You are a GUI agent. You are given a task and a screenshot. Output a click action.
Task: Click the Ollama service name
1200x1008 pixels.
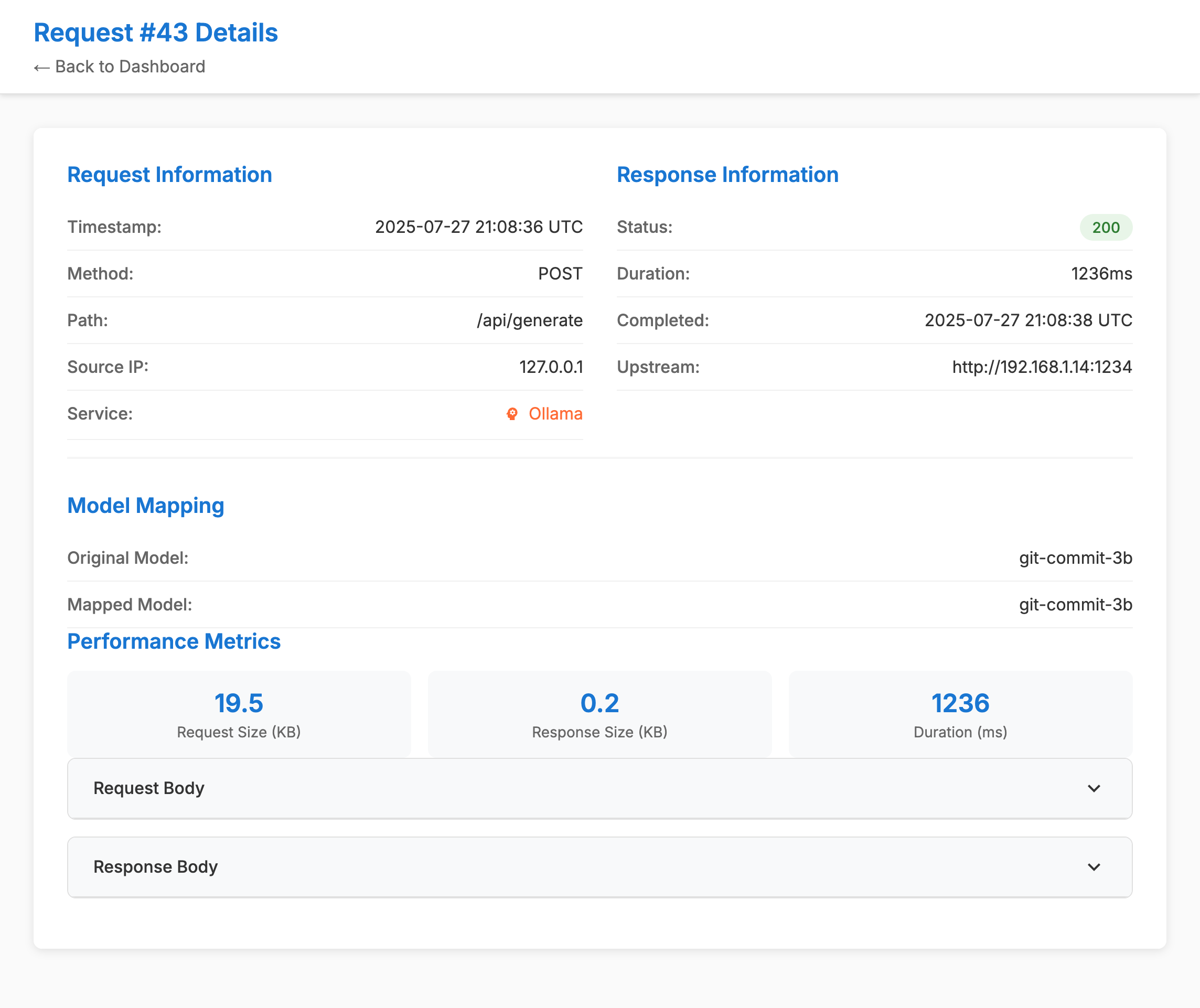(x=555, y=414)
